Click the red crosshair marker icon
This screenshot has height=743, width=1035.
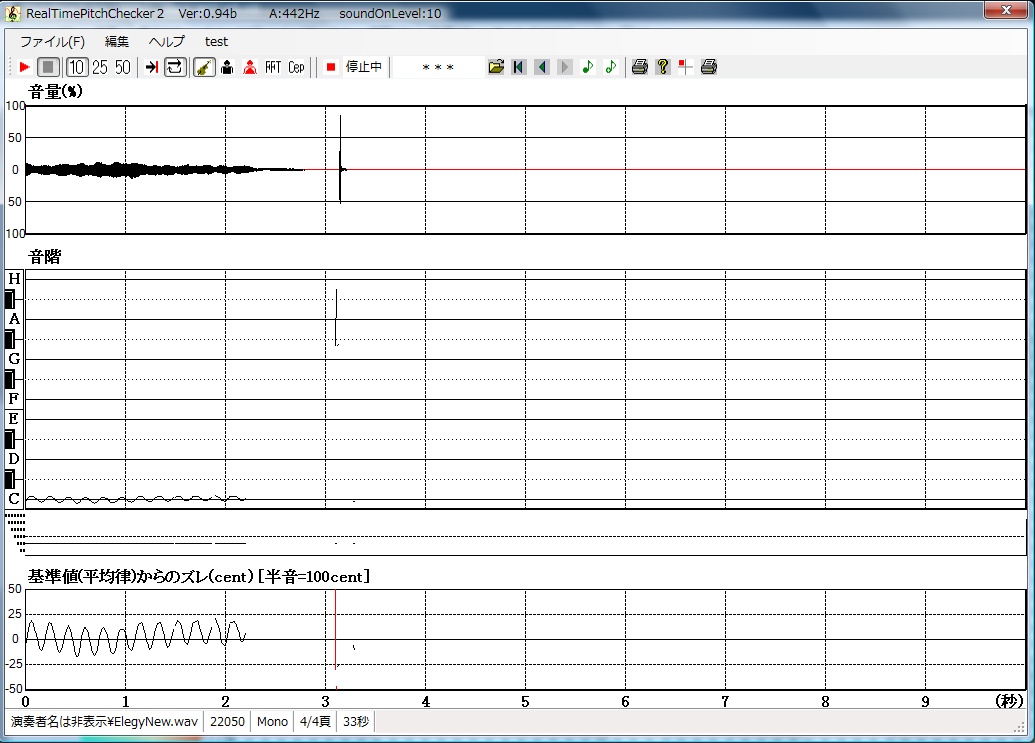coord(685,67)
